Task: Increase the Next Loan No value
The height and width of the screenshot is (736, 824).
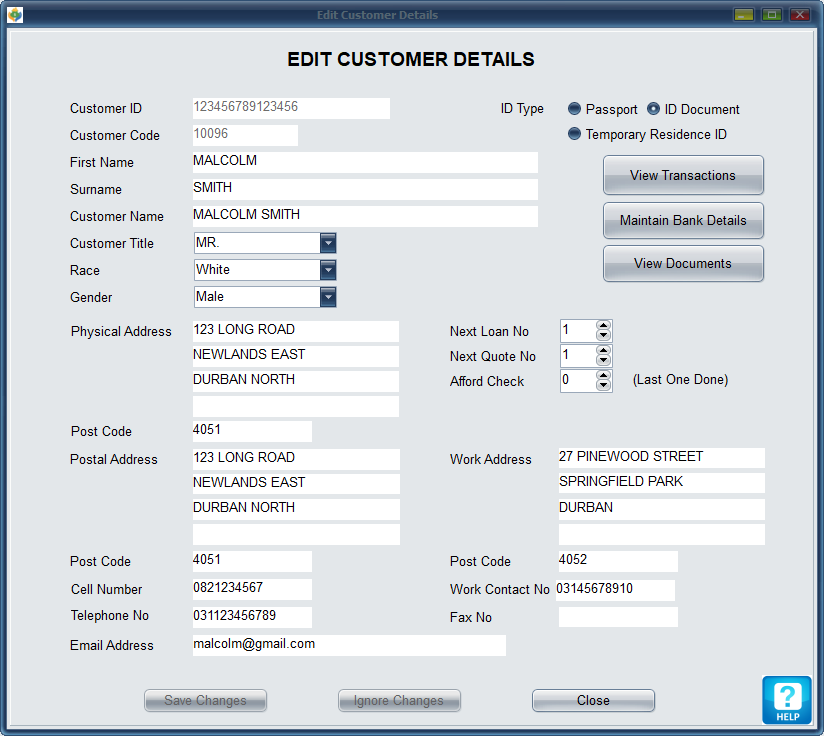Action: (603, 326)
